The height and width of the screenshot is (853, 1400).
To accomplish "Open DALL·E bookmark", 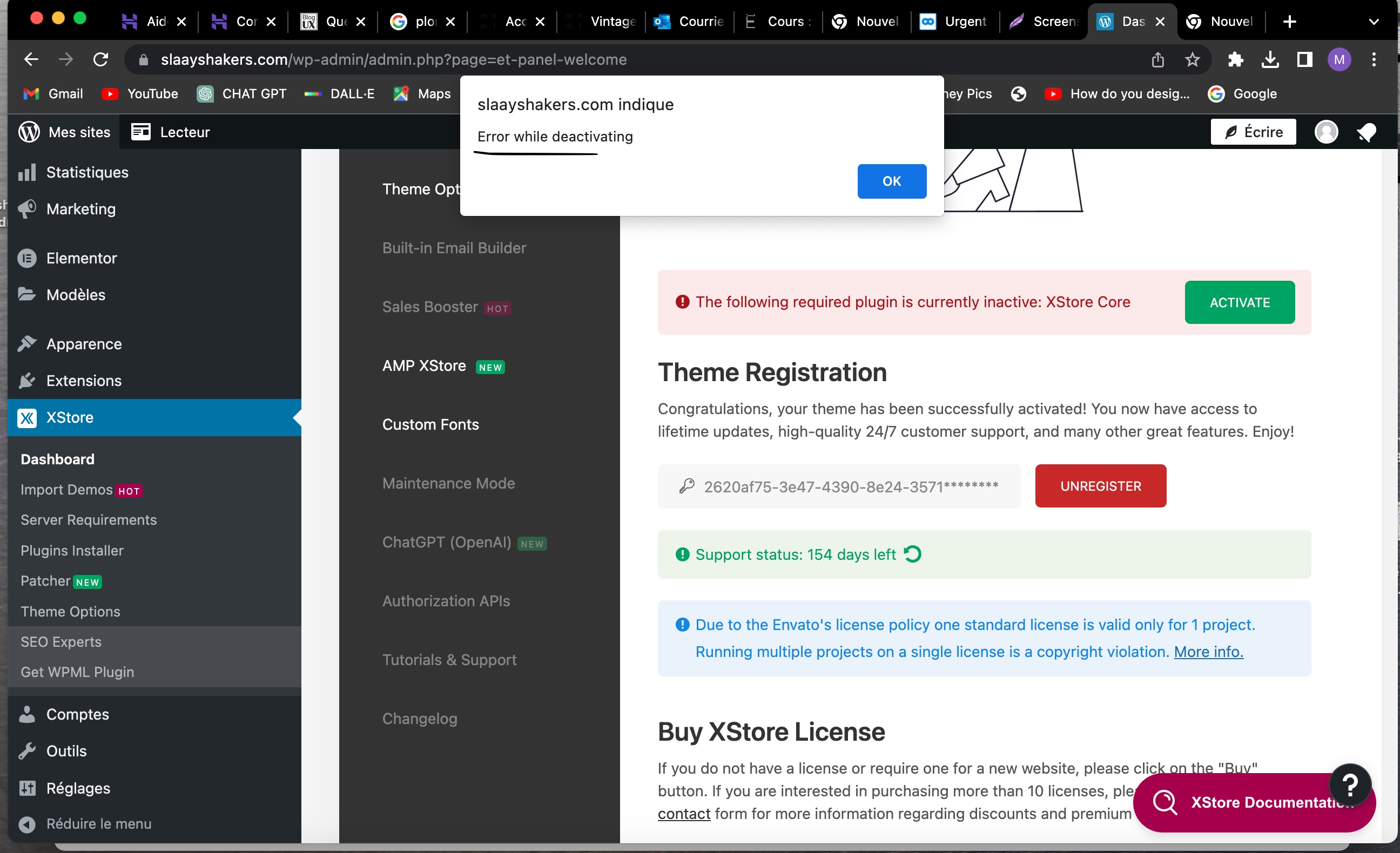I will click(x=339, y=94).
